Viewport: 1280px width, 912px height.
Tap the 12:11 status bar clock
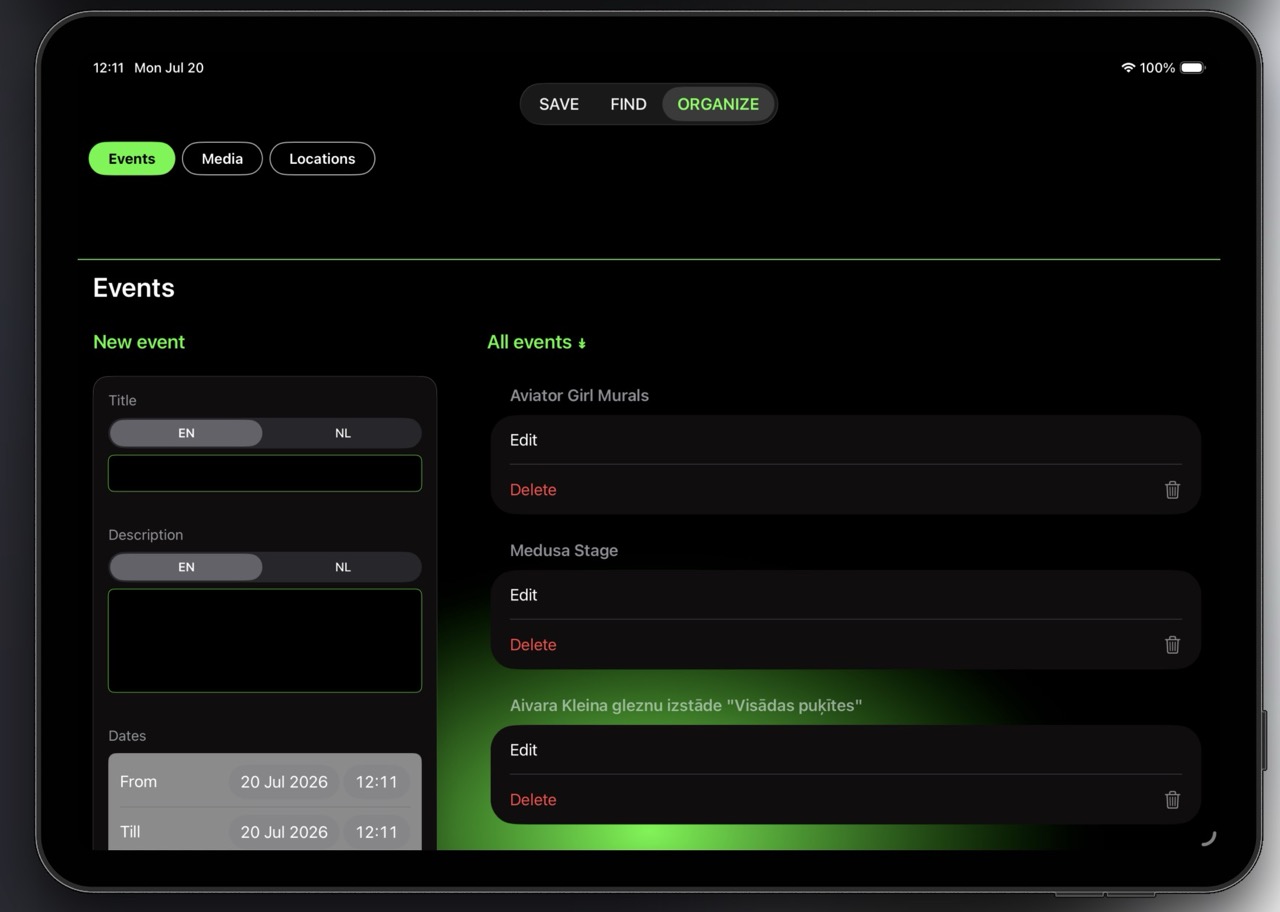coord(108,68)
